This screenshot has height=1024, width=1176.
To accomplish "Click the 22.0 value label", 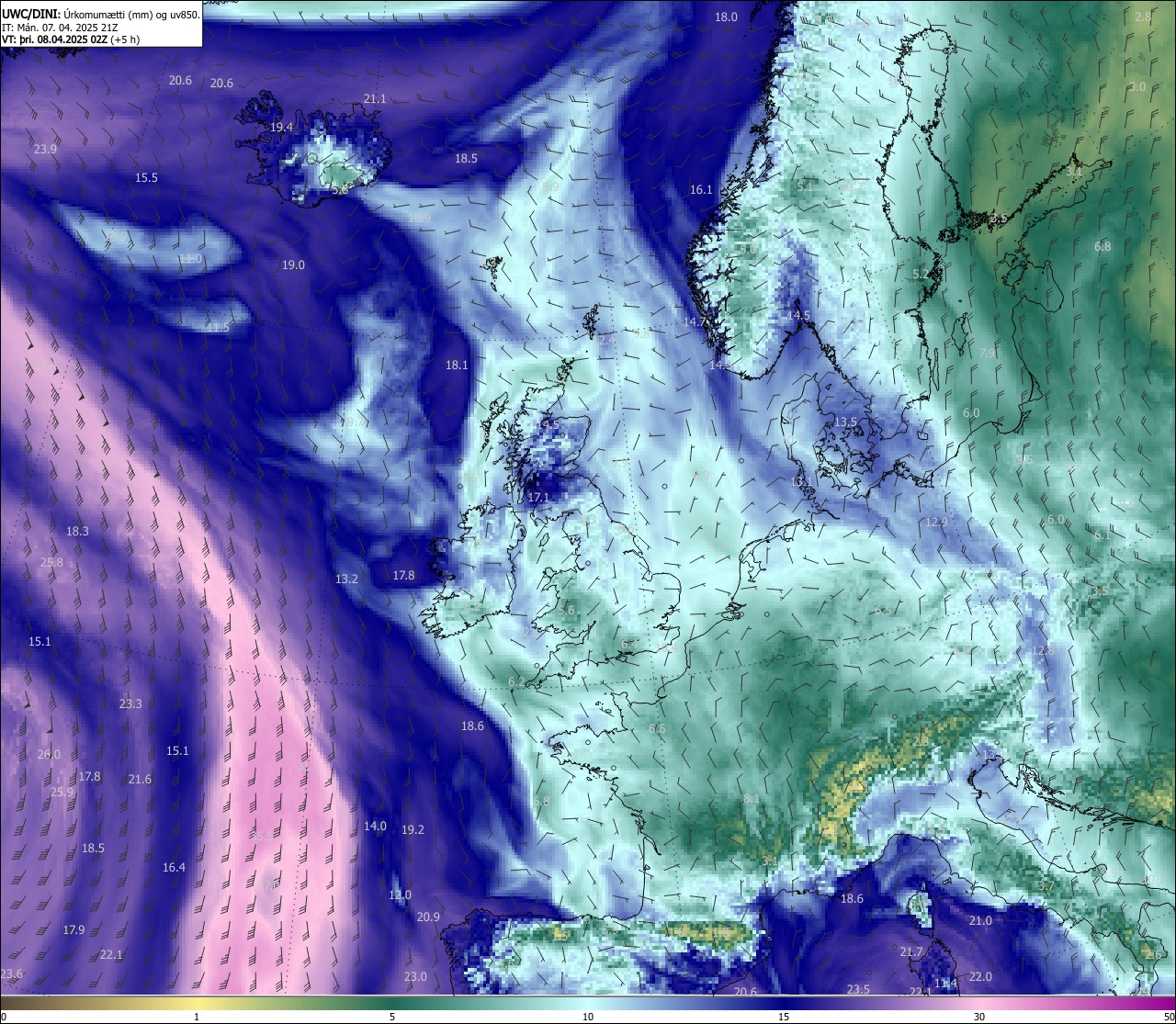I will pos(980,976).
